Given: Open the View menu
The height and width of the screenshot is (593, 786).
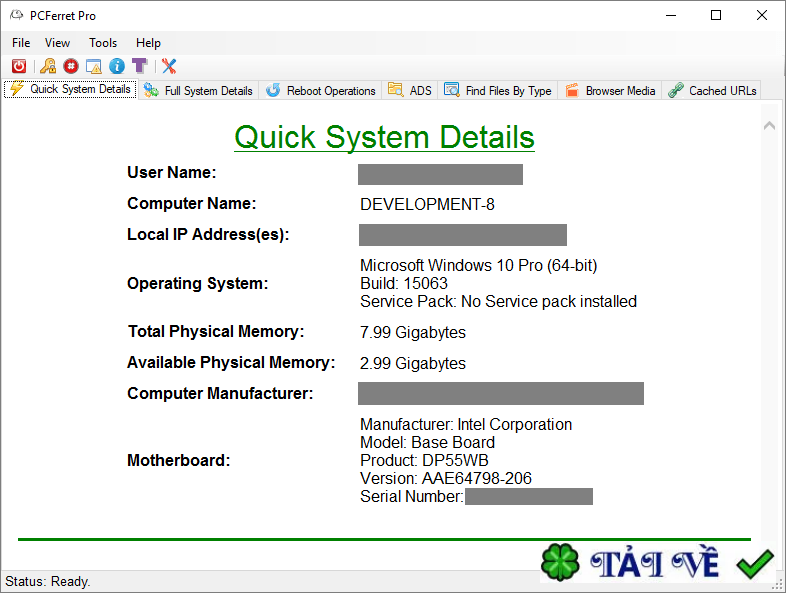Looking at the screenshot, I should point(58,43).
